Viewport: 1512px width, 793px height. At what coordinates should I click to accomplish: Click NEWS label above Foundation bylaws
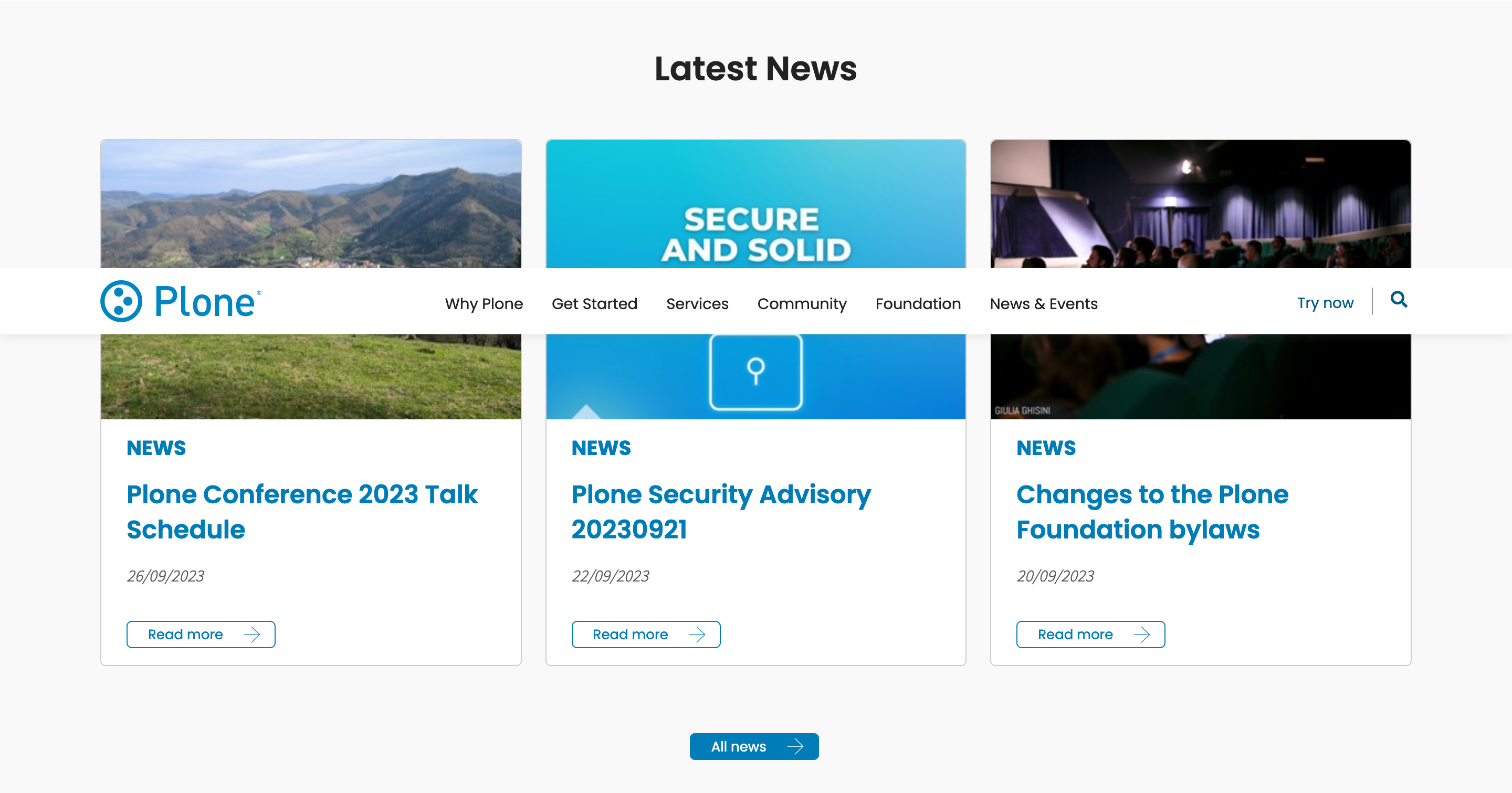1046,448
